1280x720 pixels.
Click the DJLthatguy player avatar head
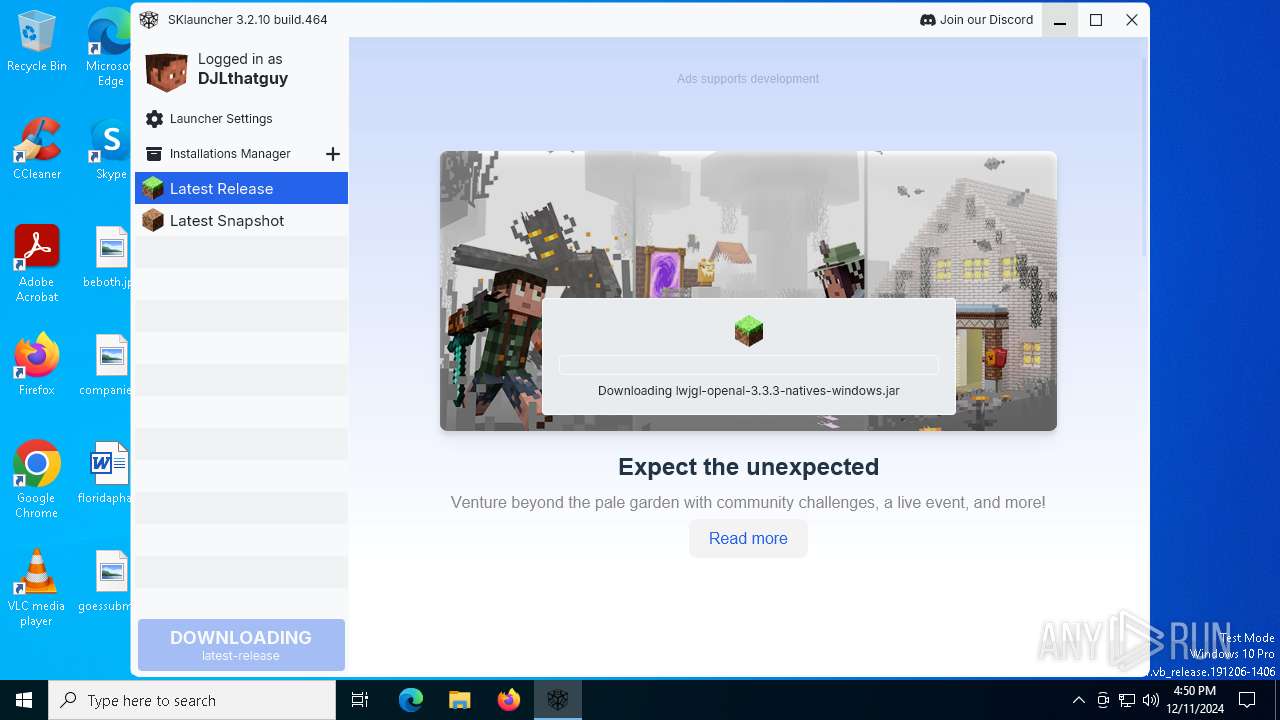166,72
